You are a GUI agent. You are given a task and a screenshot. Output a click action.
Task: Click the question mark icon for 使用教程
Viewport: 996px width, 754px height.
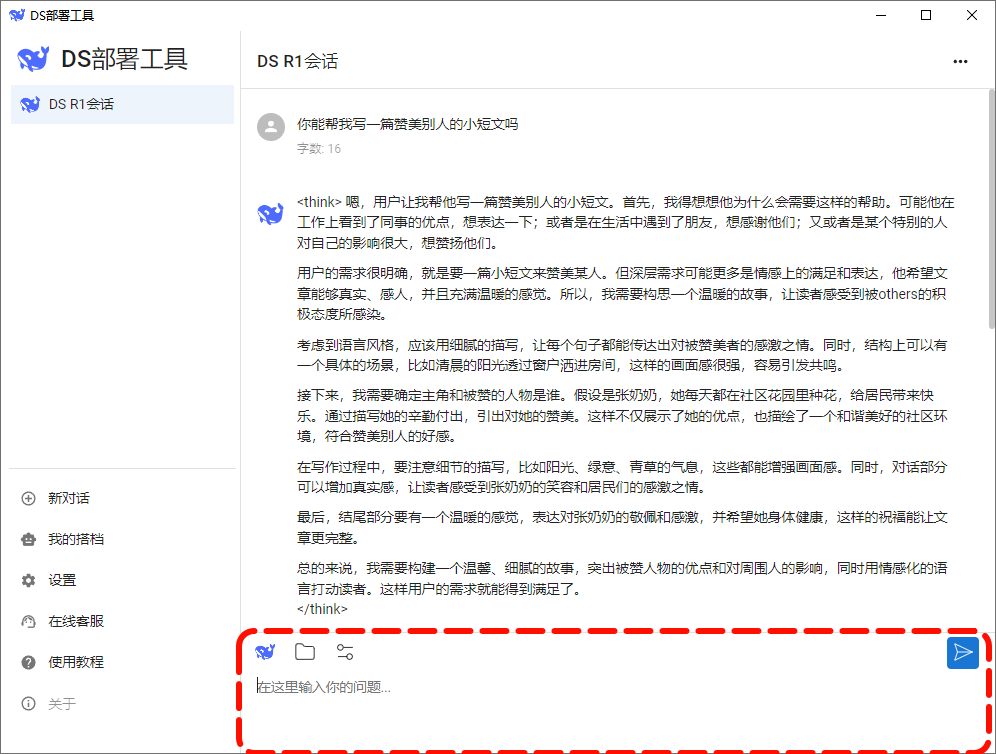pyautogui.click(x=29, y=663)
